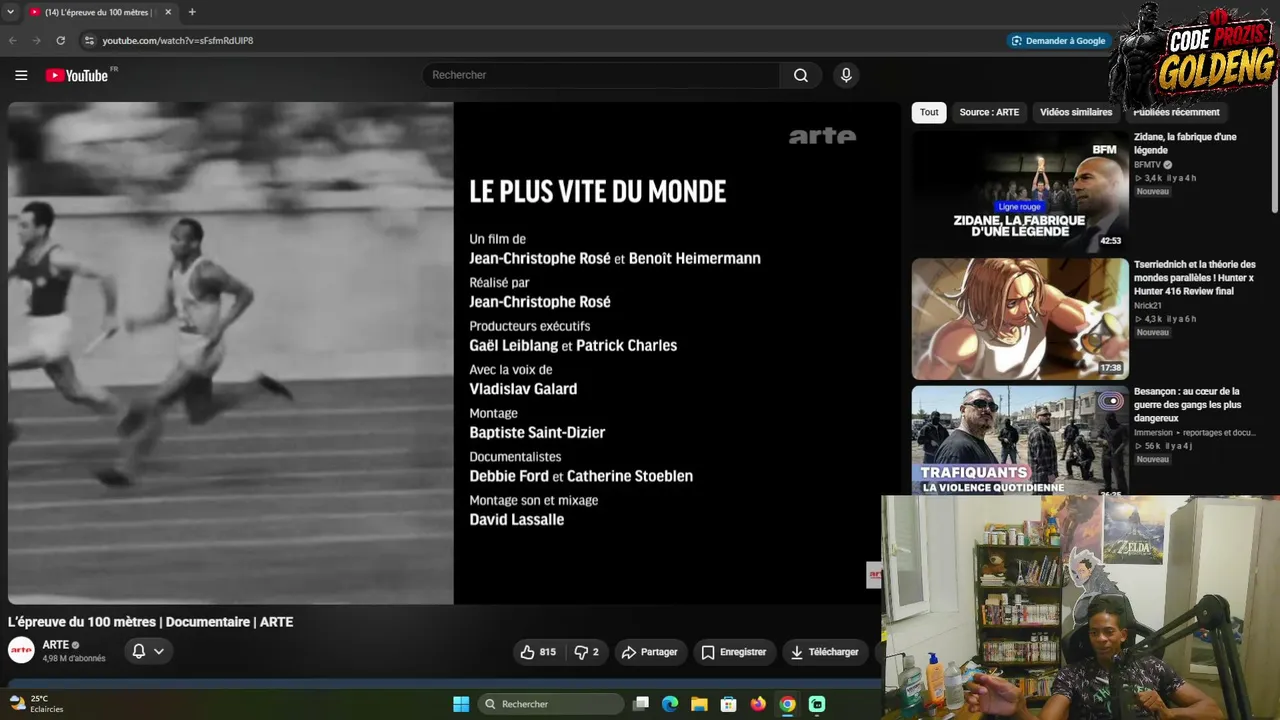This screenshot has width=1280, height=720.
Task: Launch Firefox from the taskbar
Action: tap(758, 704)
